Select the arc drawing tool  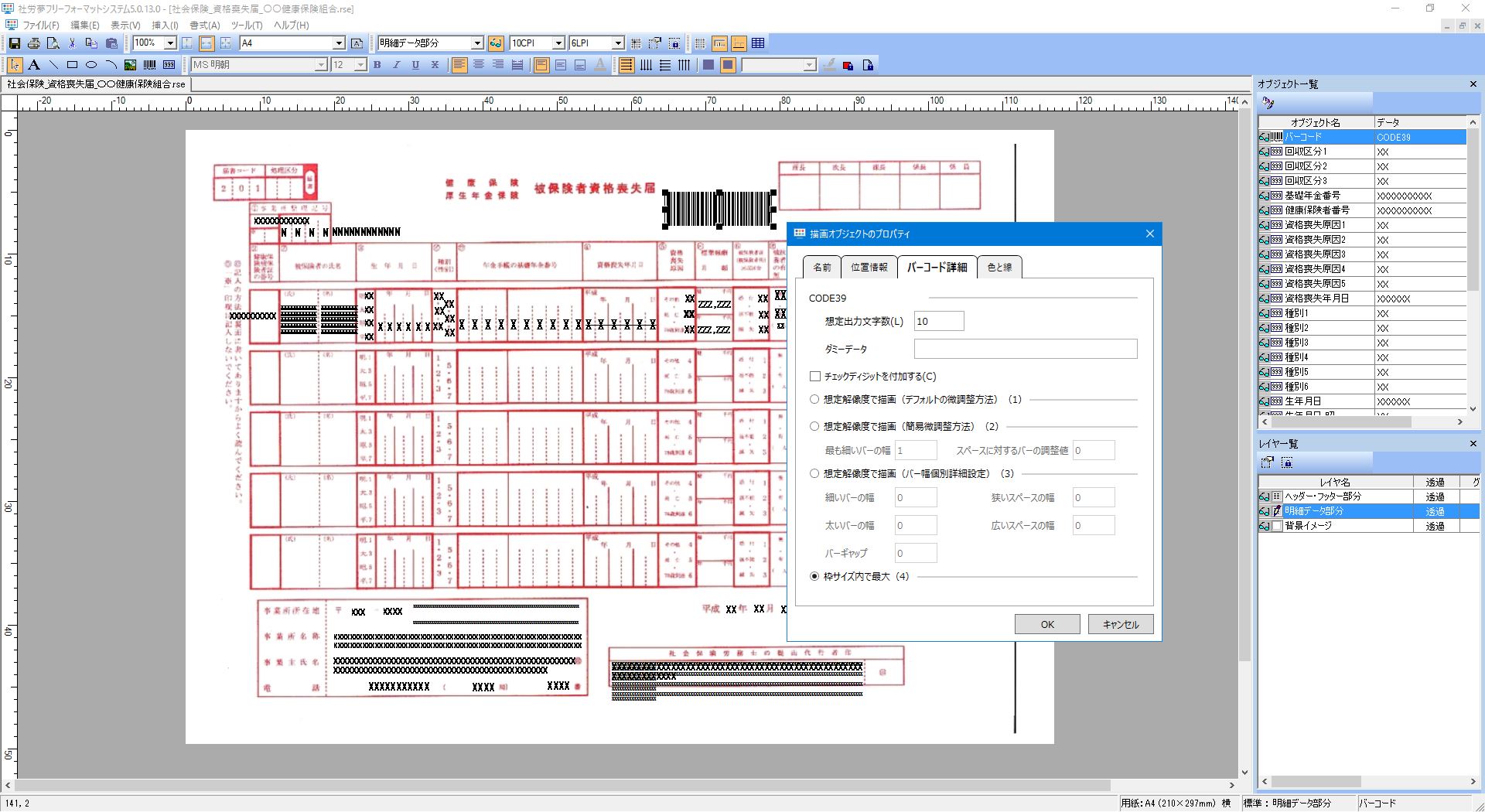pos(111,65)
